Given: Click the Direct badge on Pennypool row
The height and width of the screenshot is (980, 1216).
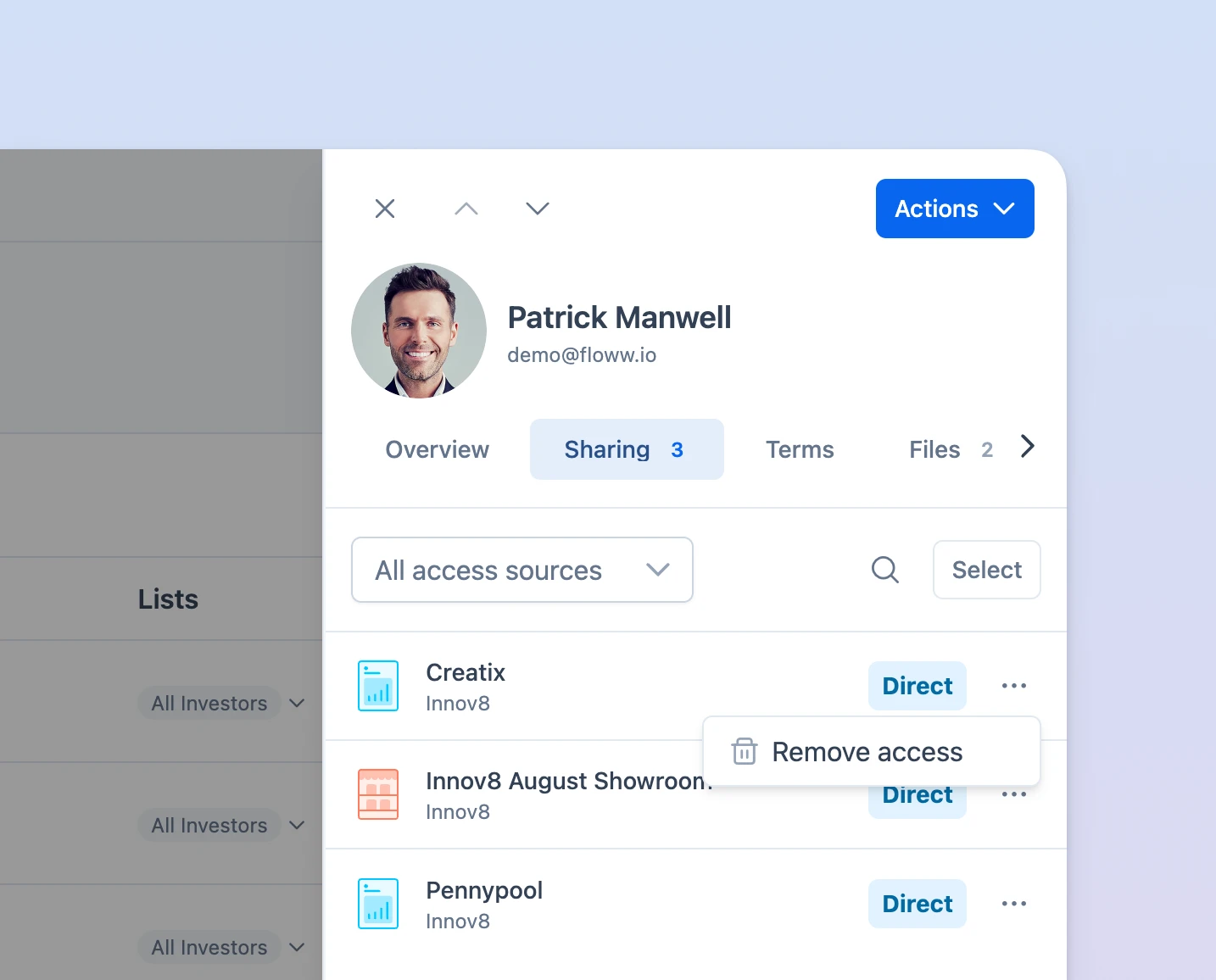Looking at the screenshot, I should click(918, 904).
